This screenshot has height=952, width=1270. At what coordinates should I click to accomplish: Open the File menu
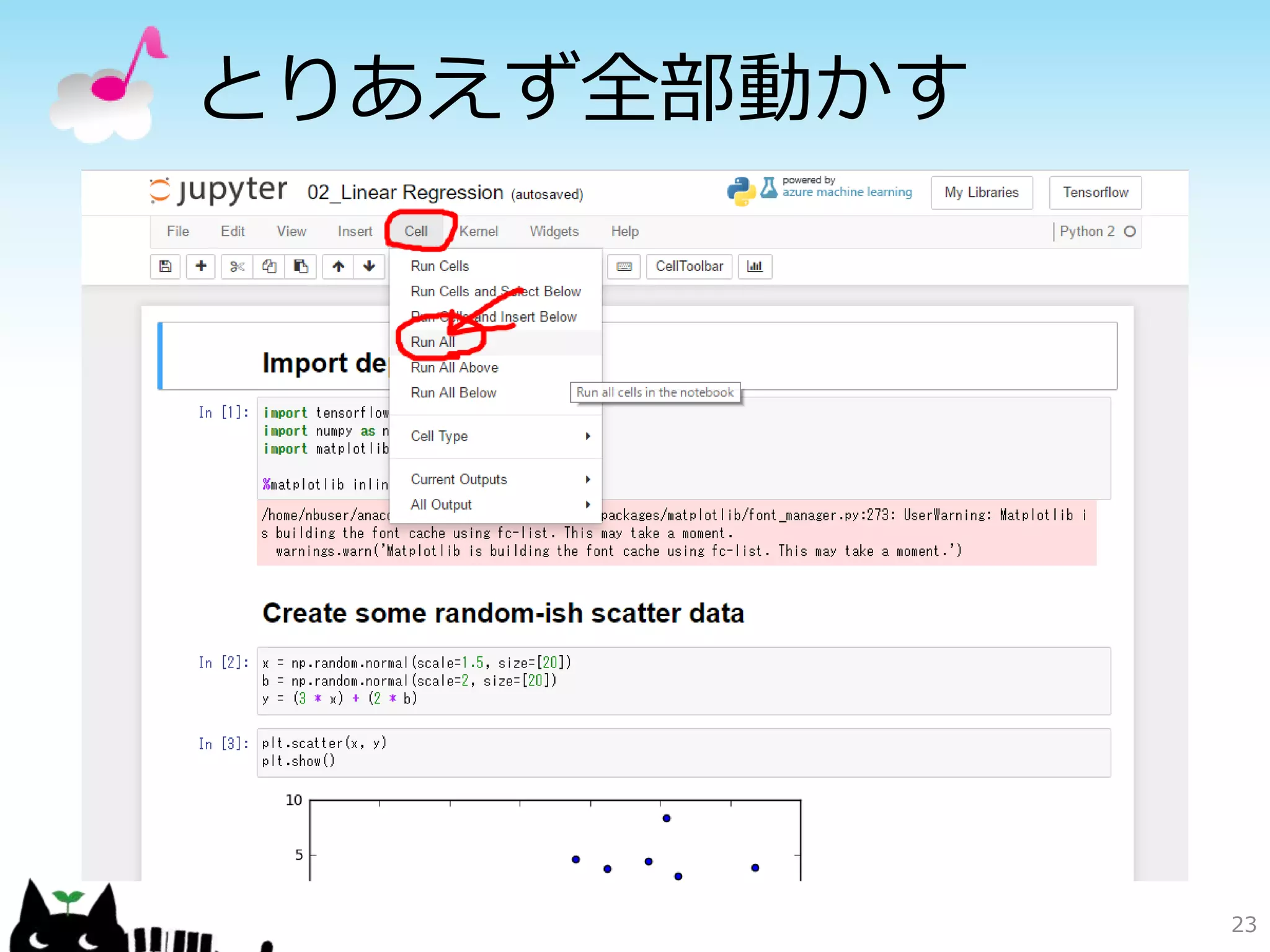(x=178, y=231)
